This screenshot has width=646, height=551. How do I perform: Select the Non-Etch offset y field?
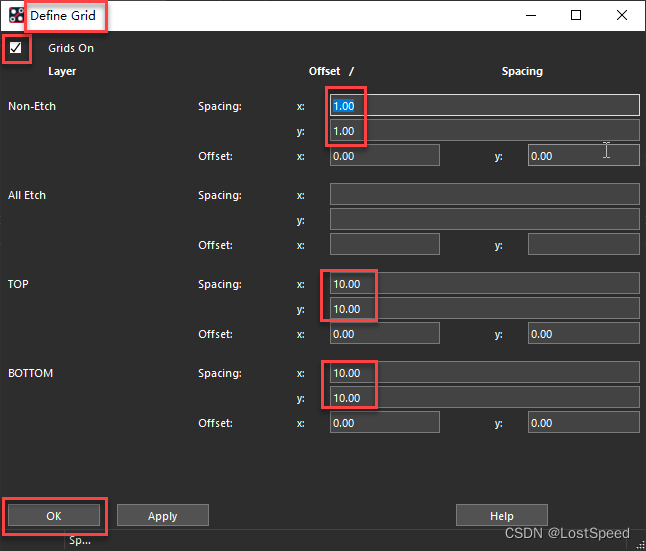tap(583, 156)
